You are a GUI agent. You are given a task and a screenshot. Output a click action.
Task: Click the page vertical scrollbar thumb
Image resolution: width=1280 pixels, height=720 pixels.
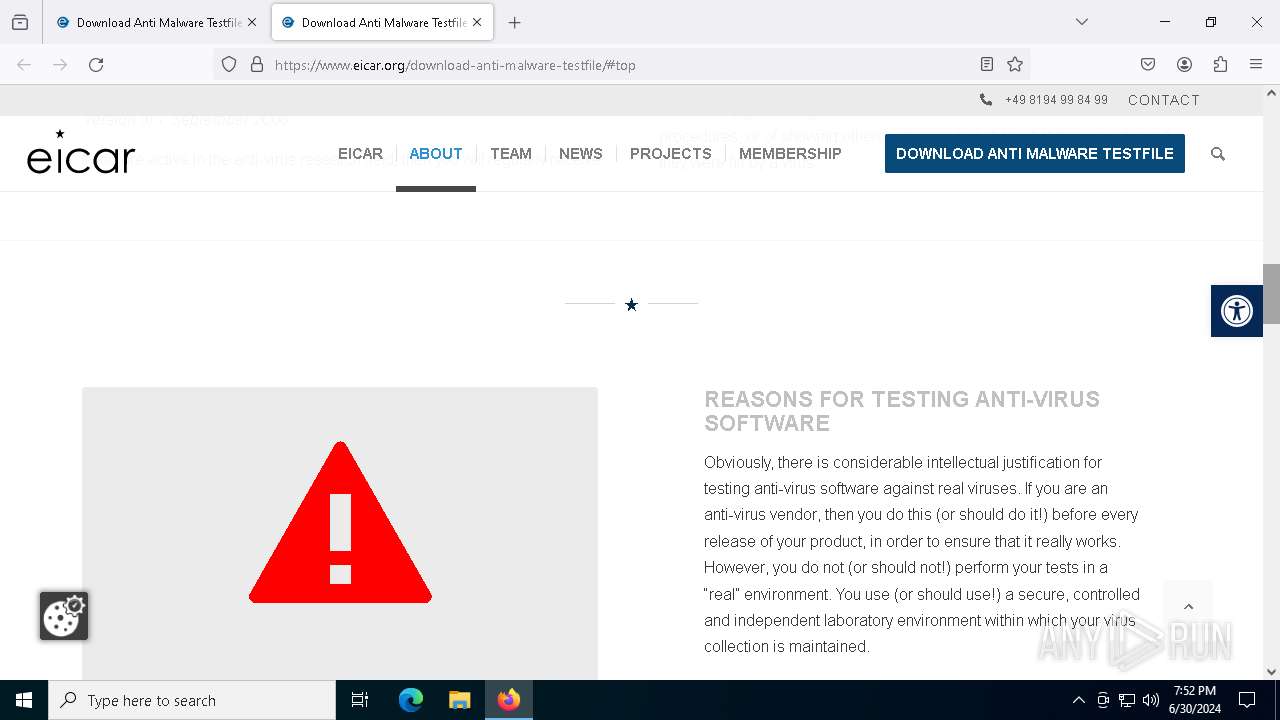click(1271, 294)
